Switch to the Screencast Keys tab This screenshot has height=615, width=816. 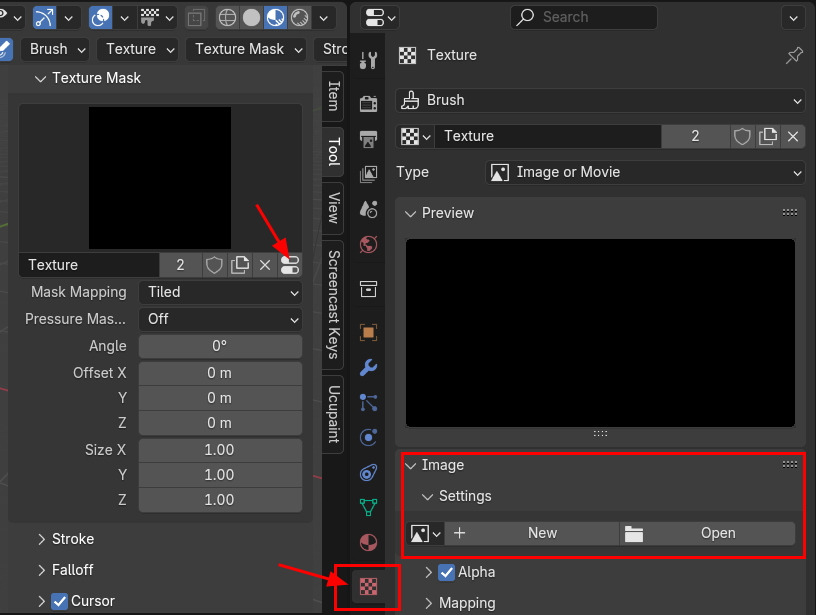[x=334, y=304]
